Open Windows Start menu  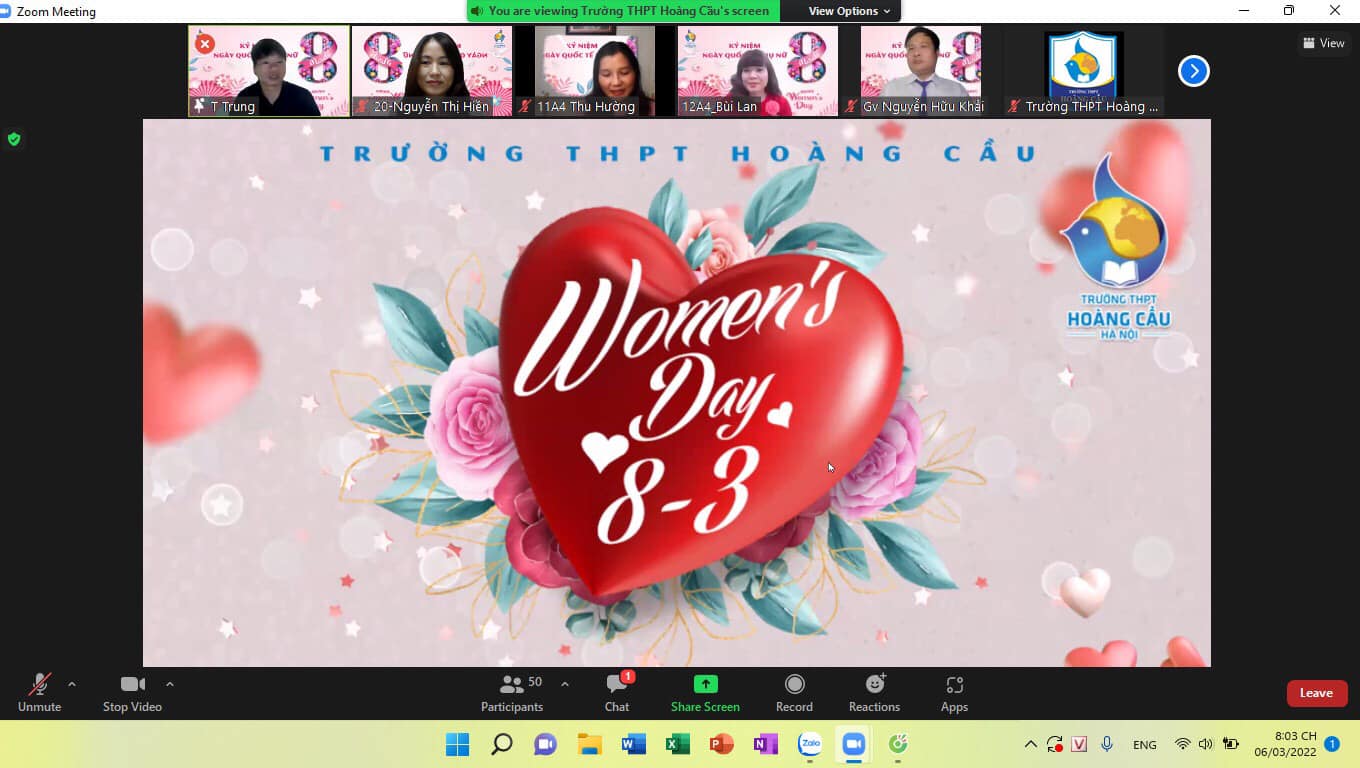458,744
